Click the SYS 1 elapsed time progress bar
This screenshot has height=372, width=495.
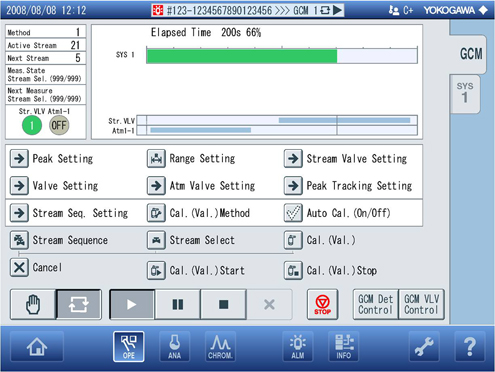[x=282, y=56]
